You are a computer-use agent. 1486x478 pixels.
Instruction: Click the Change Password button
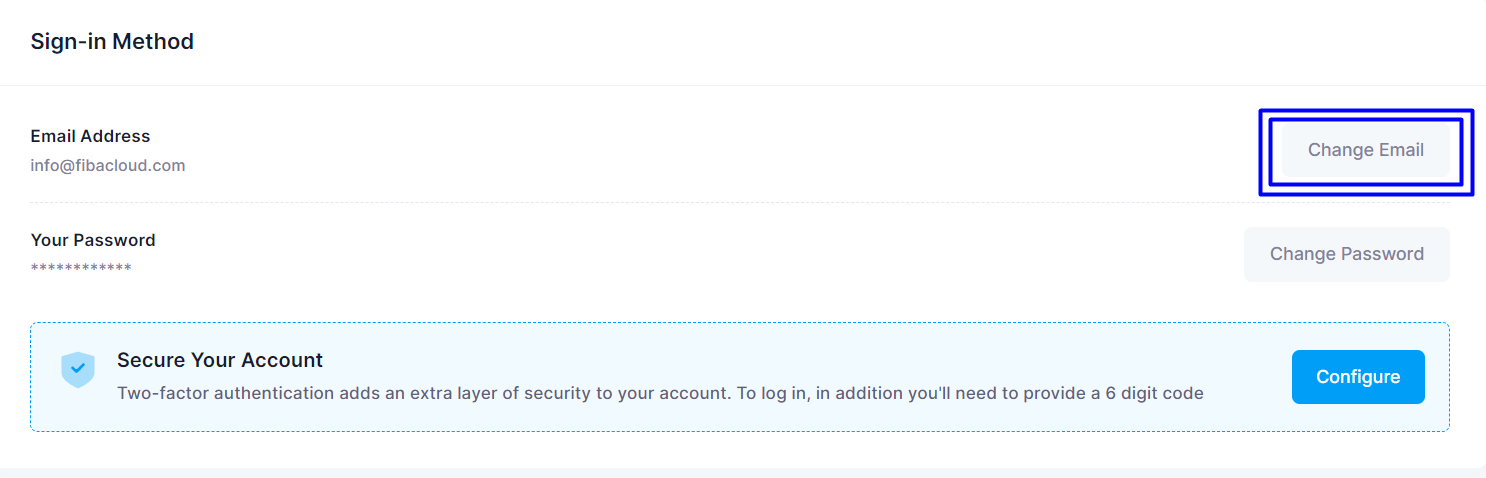point(1346,254)
